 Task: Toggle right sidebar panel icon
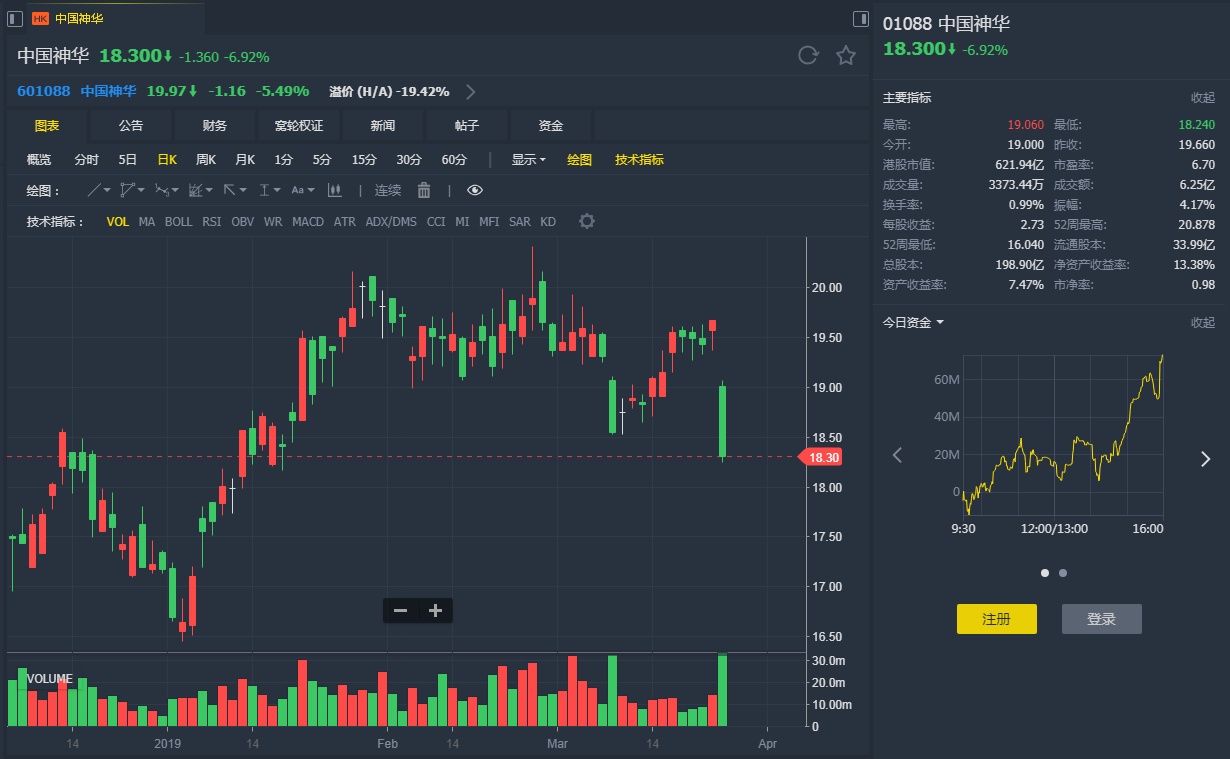pos(861,19)
